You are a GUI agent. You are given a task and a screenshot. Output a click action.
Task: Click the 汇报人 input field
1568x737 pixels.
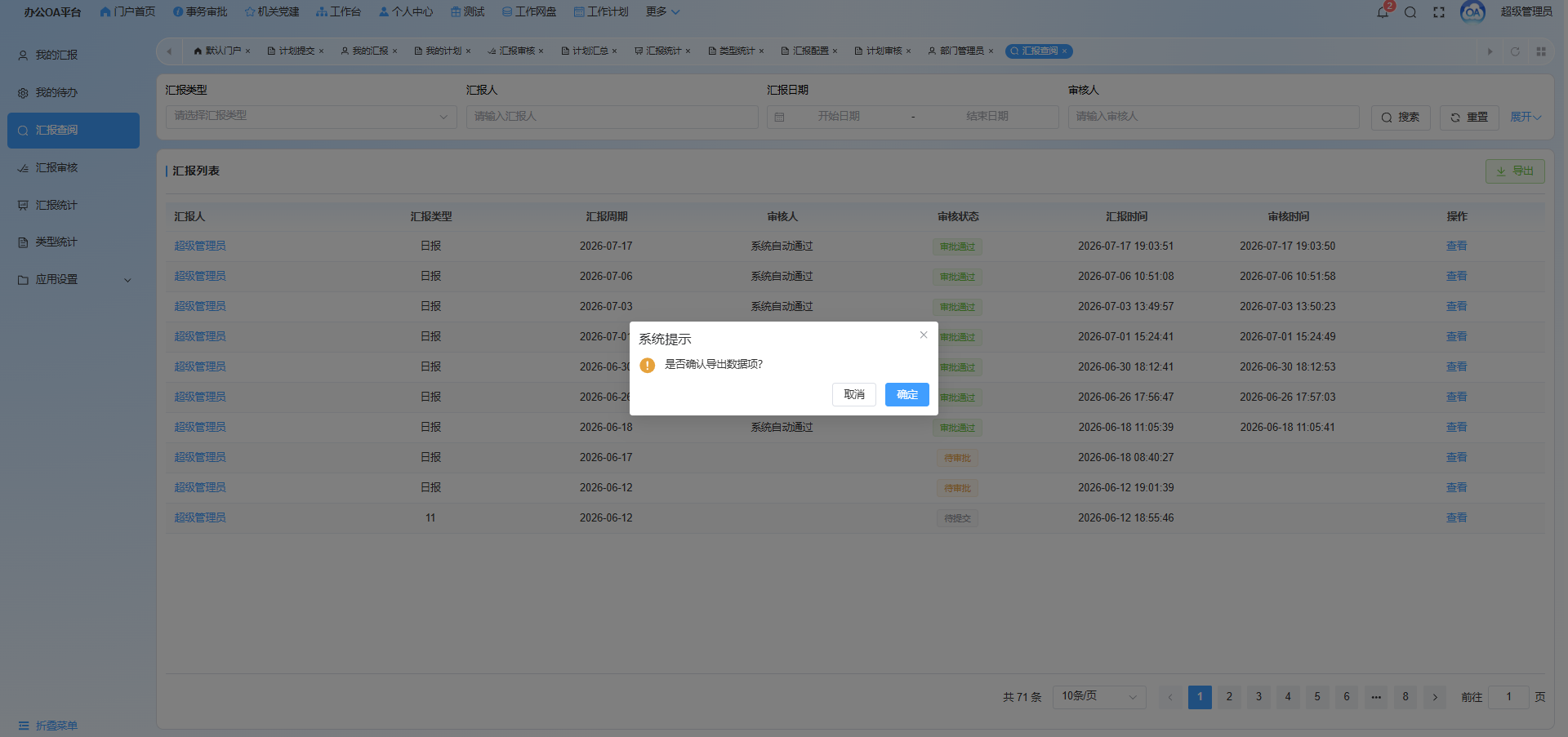point(612,117)
